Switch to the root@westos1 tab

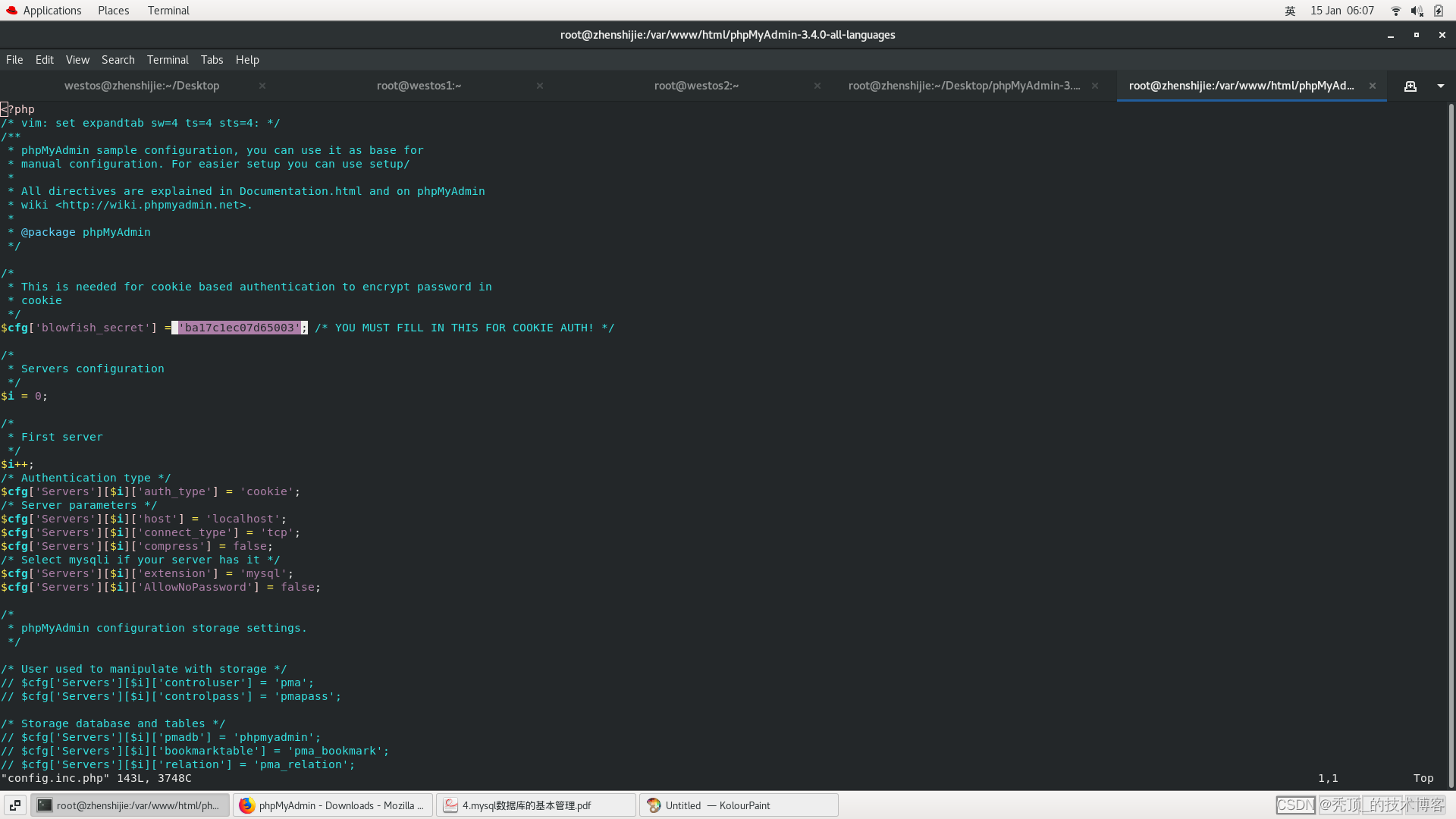[x=419, y=86]
